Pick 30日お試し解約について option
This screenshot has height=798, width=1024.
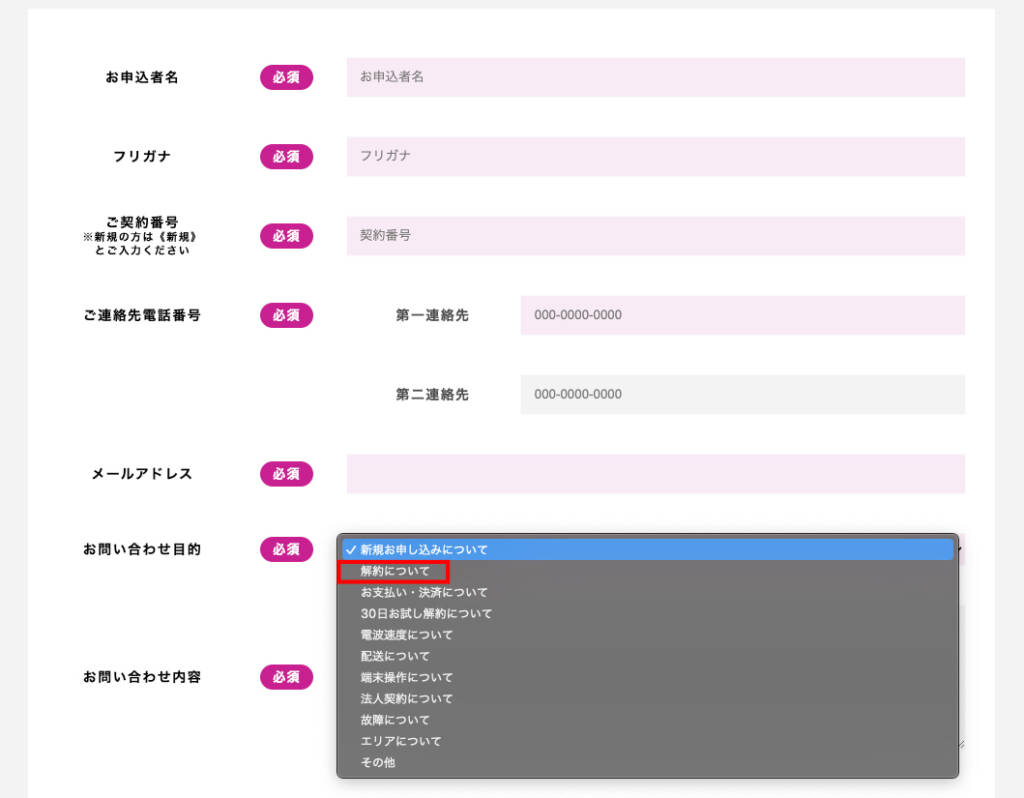point(647,614)
